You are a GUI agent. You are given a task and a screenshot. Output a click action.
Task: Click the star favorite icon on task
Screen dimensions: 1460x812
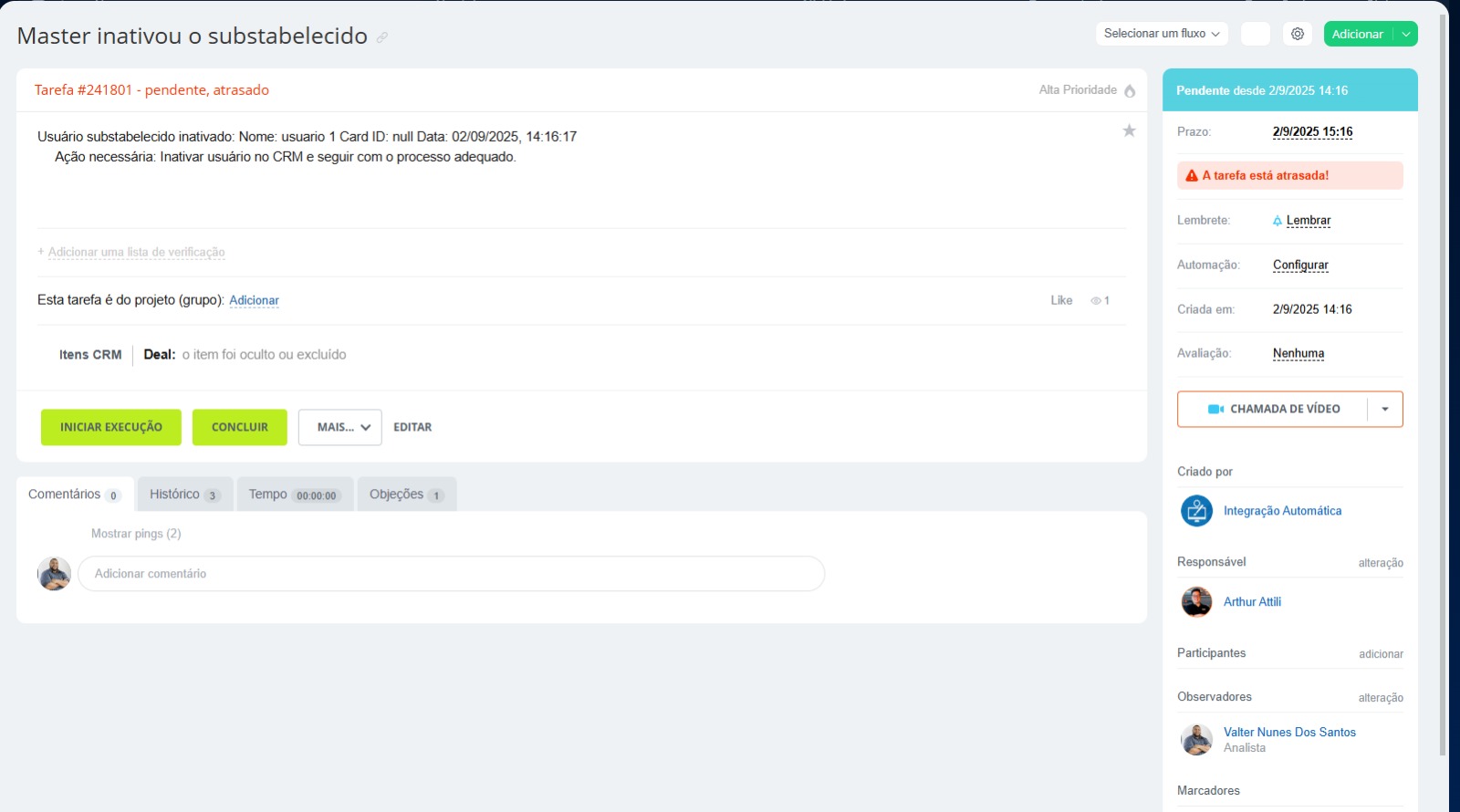coord(1129,130)
